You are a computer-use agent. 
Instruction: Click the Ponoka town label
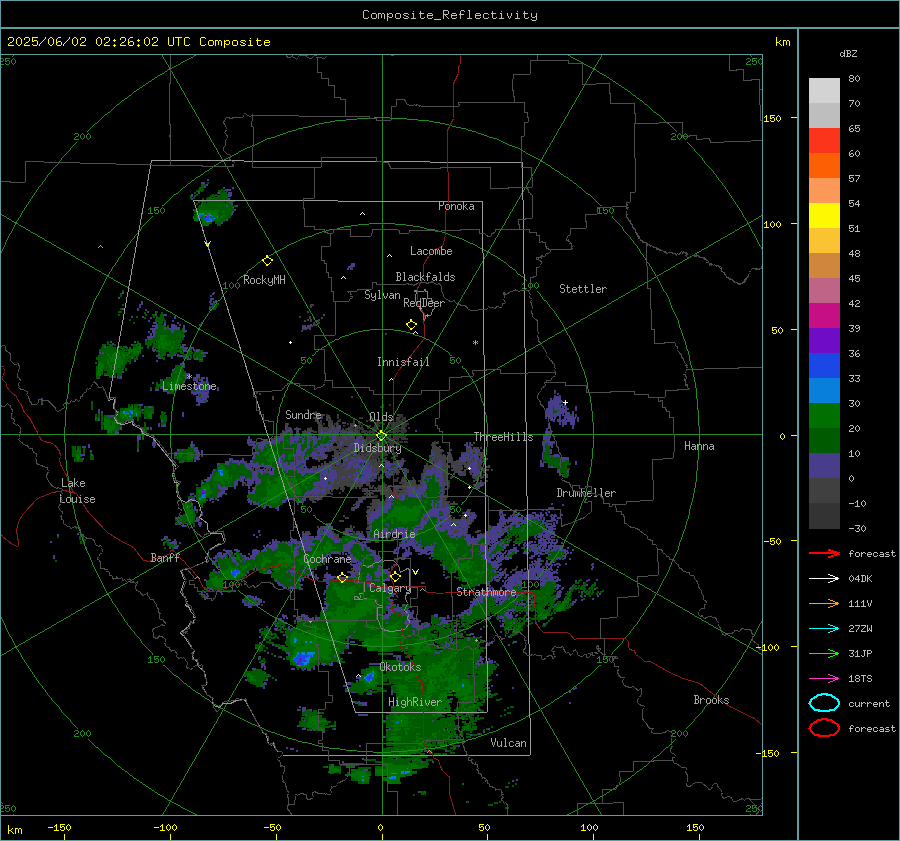click(456, 206)
